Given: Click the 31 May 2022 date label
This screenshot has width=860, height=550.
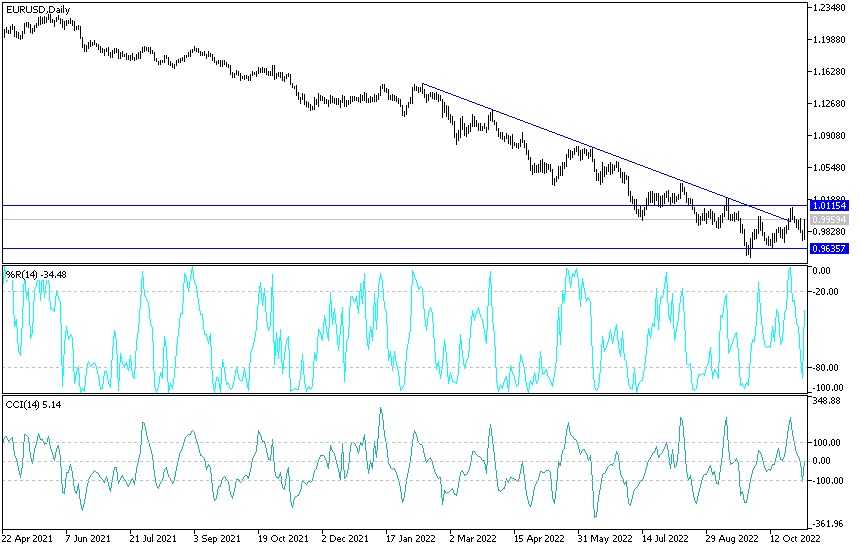Looking at the screenshot, I should [605, 538].
